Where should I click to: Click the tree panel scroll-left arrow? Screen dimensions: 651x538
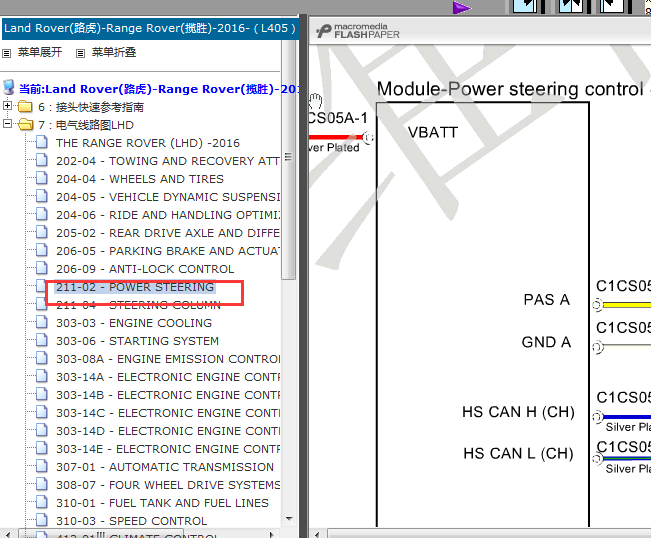pyautogui.click(x=7, y=534)
